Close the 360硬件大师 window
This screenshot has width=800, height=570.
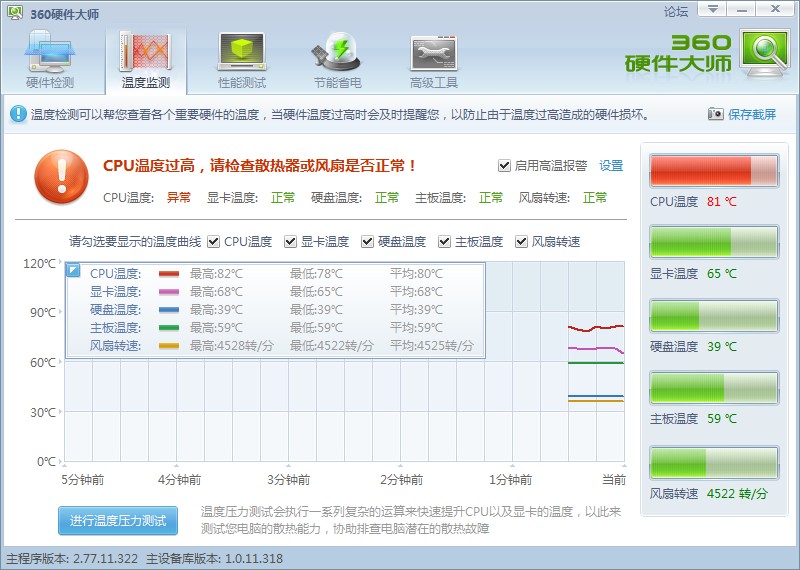pyautogui.click(x=776, y=9)
